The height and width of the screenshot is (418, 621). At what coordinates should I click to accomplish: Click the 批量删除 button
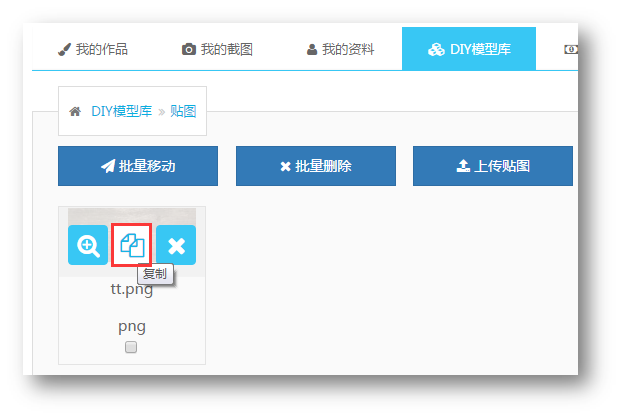(x=316, y=166)
